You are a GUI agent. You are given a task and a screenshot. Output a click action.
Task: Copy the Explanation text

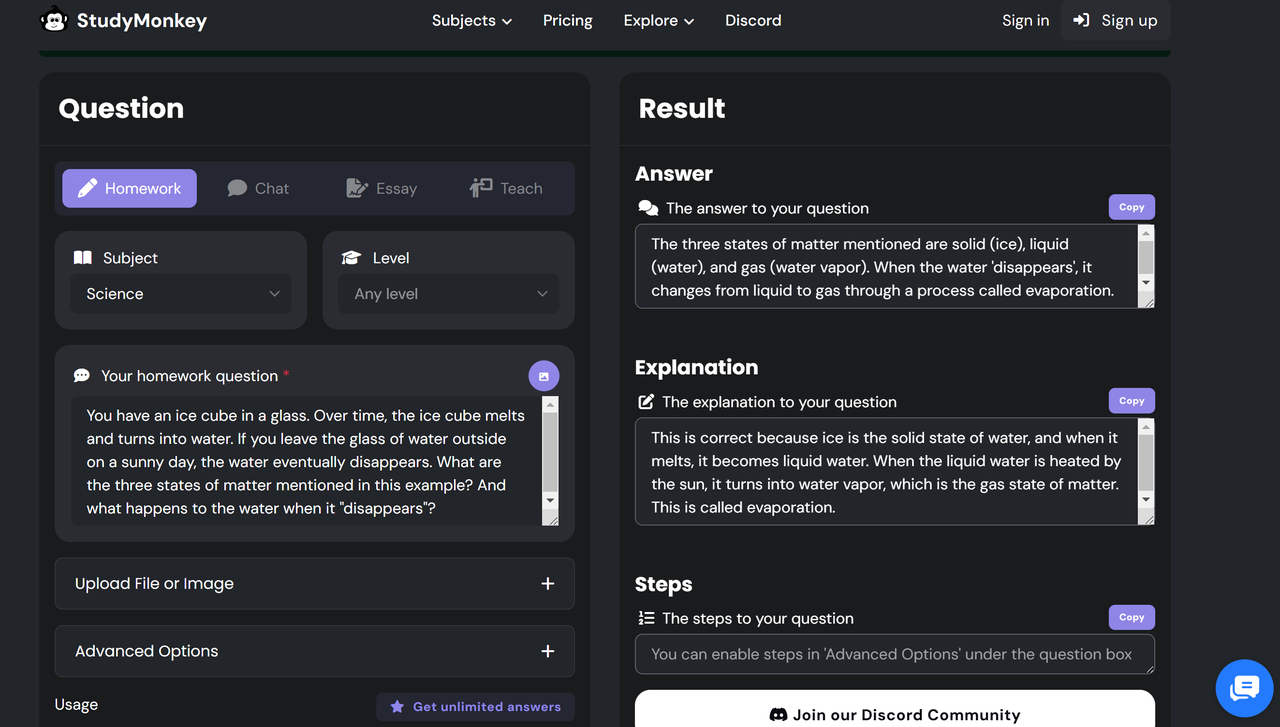point(1131,401)
